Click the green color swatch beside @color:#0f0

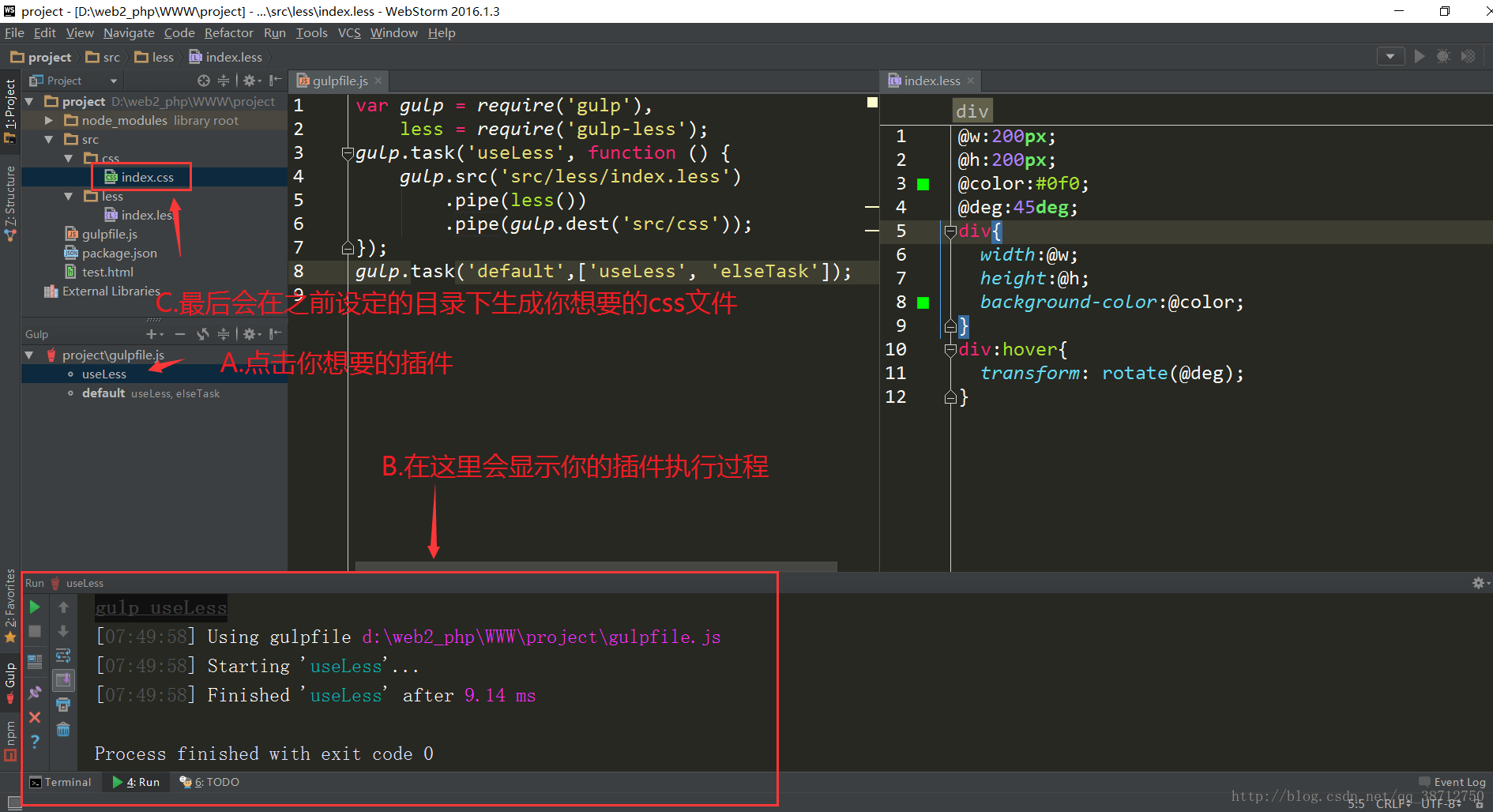point(923,184)
